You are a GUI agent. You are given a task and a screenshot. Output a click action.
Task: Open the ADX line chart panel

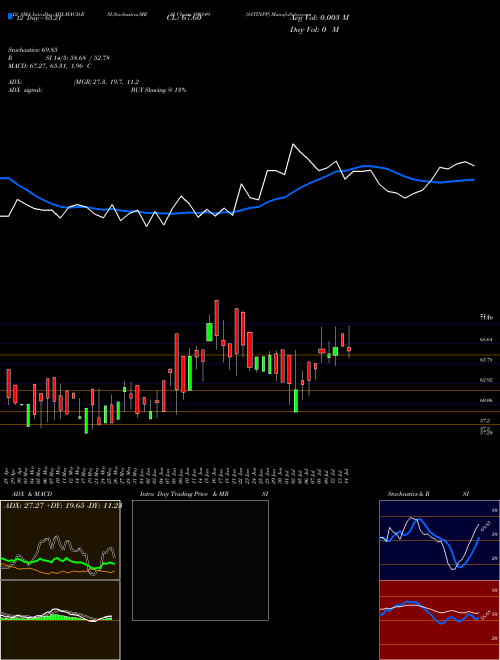60,540
